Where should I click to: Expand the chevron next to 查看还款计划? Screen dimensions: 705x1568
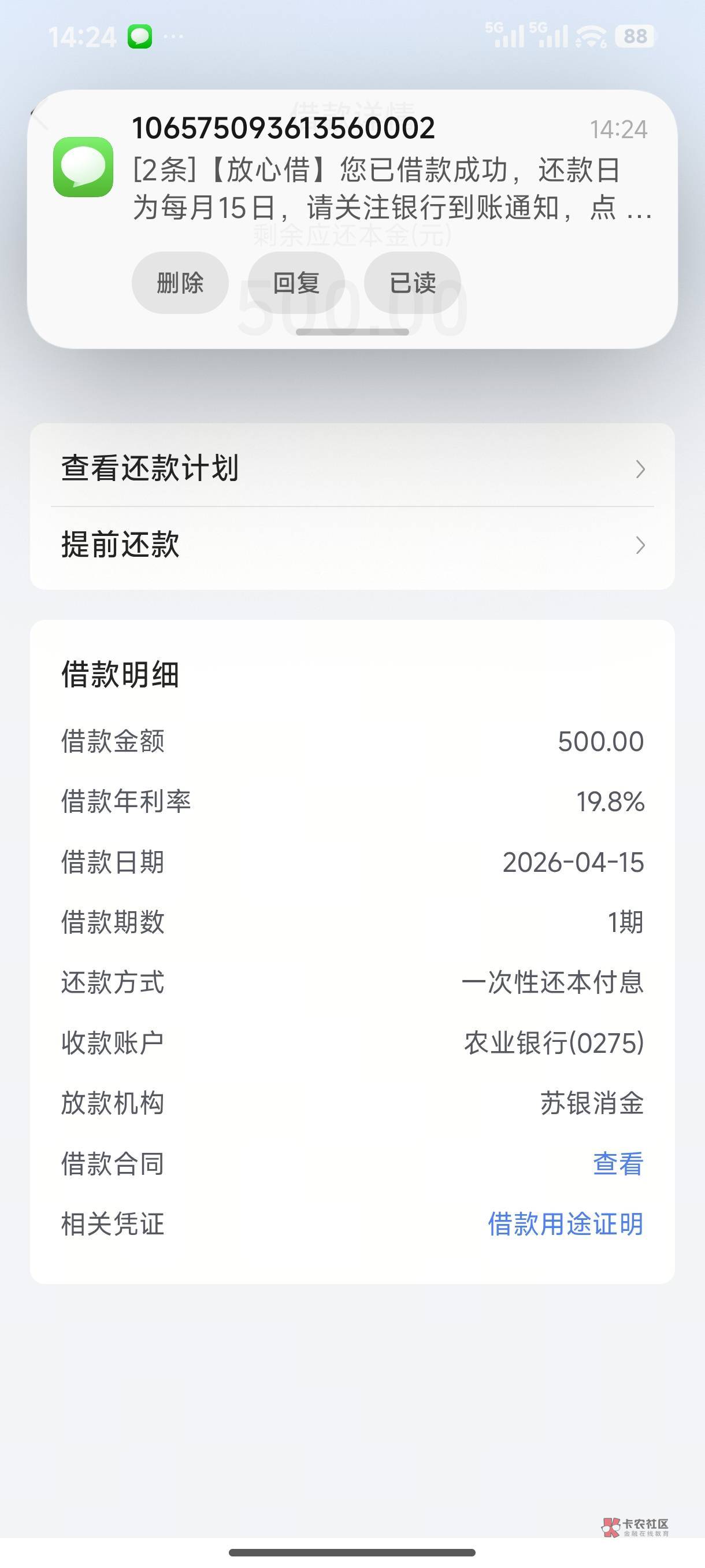[x=639, y=469]
